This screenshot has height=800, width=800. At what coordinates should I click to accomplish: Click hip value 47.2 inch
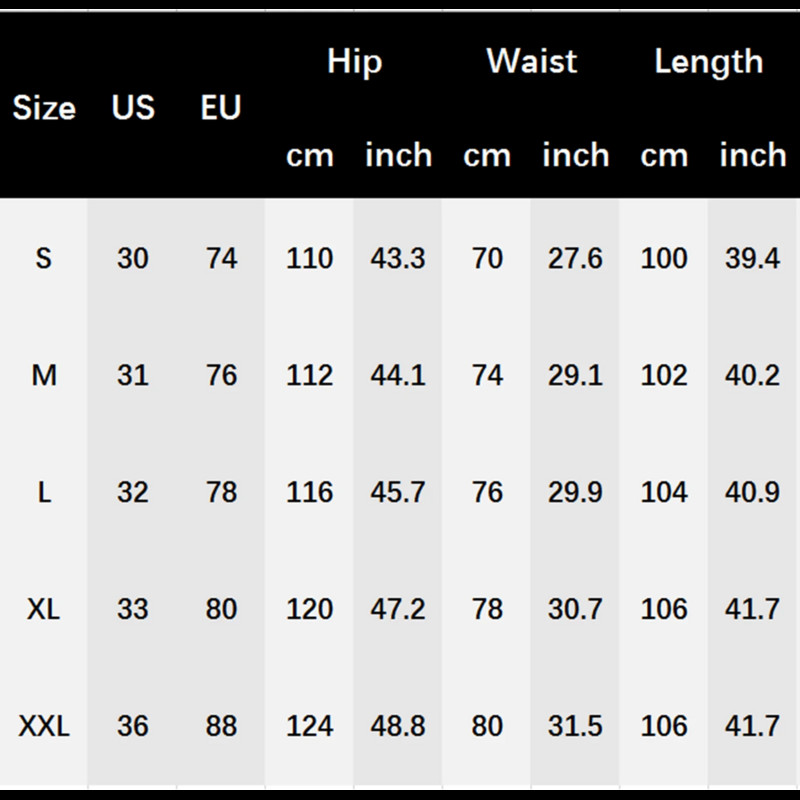pos(398,609)
